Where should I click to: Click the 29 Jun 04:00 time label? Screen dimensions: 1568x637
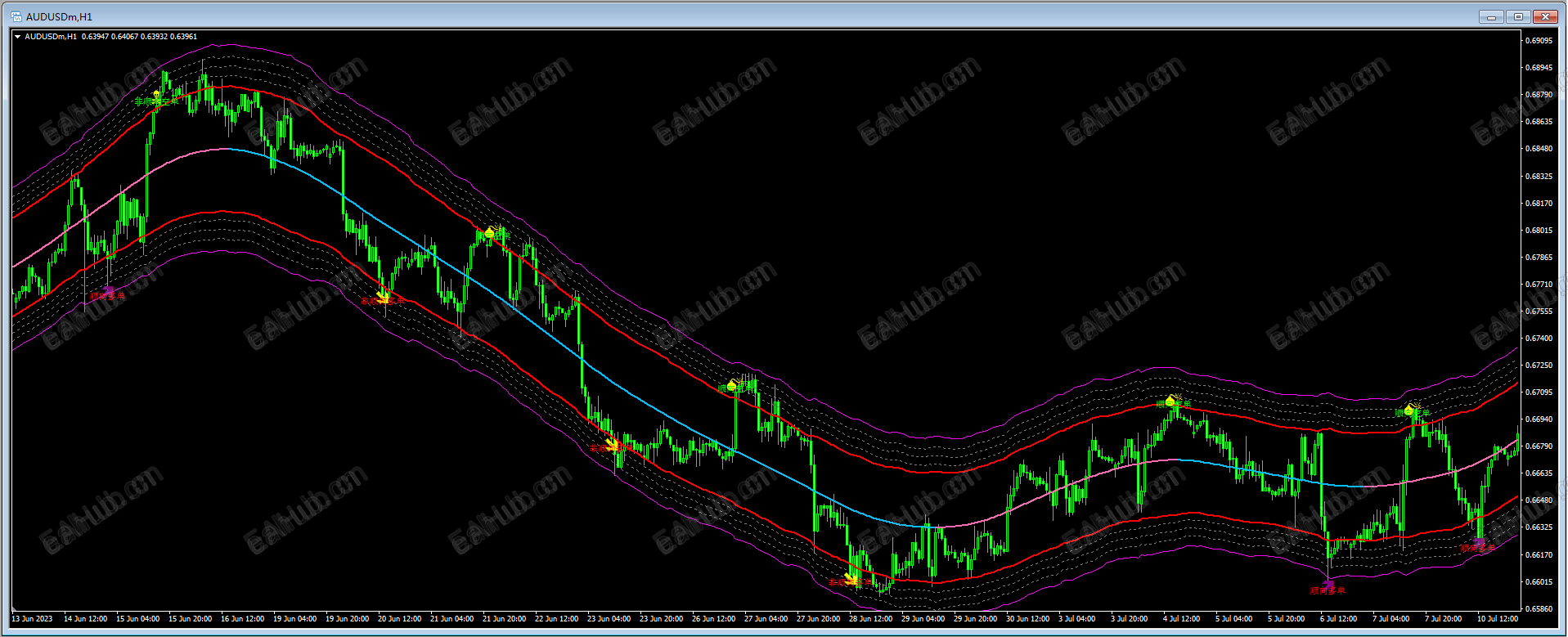(923, 619)
